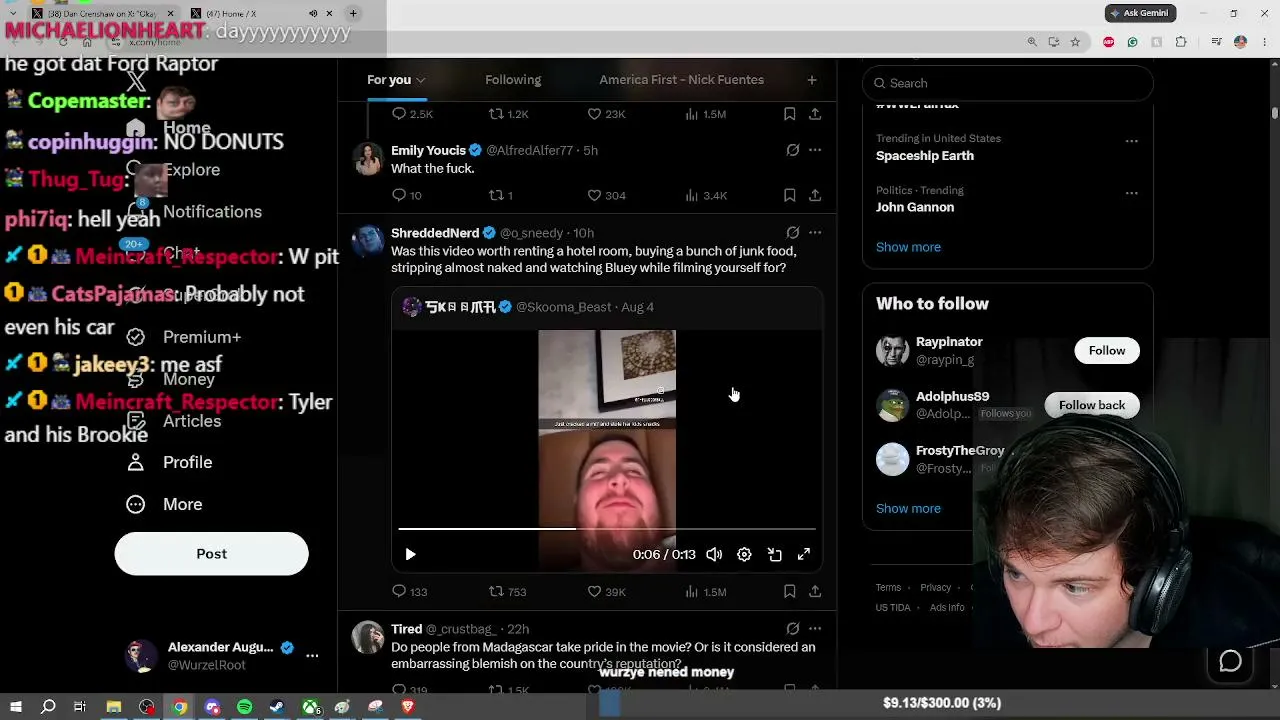The image size is (1280, 720).
Task: Open the video player settings gear
Action: [x=744, y=554]
